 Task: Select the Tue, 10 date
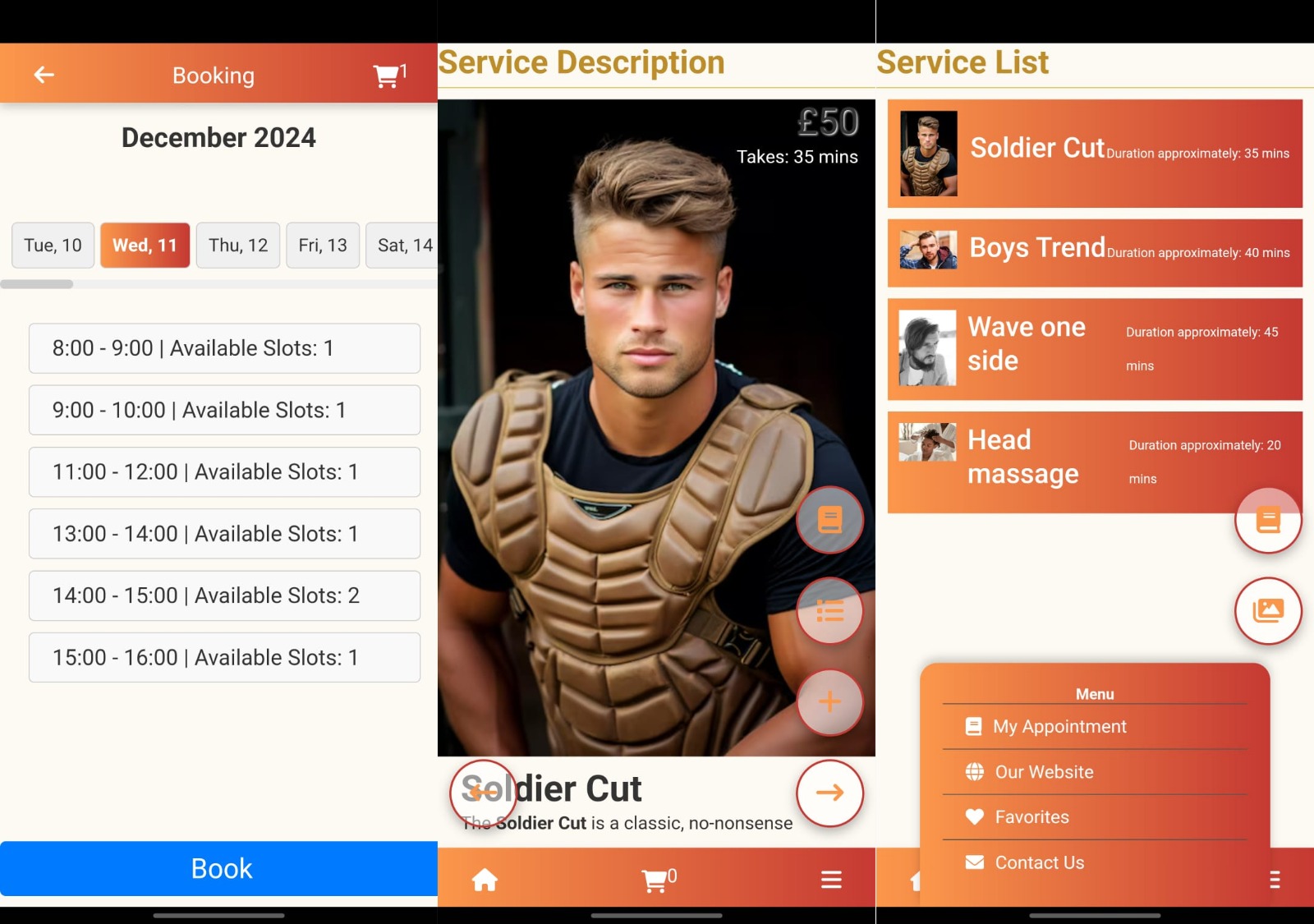[x=53, y=246]
